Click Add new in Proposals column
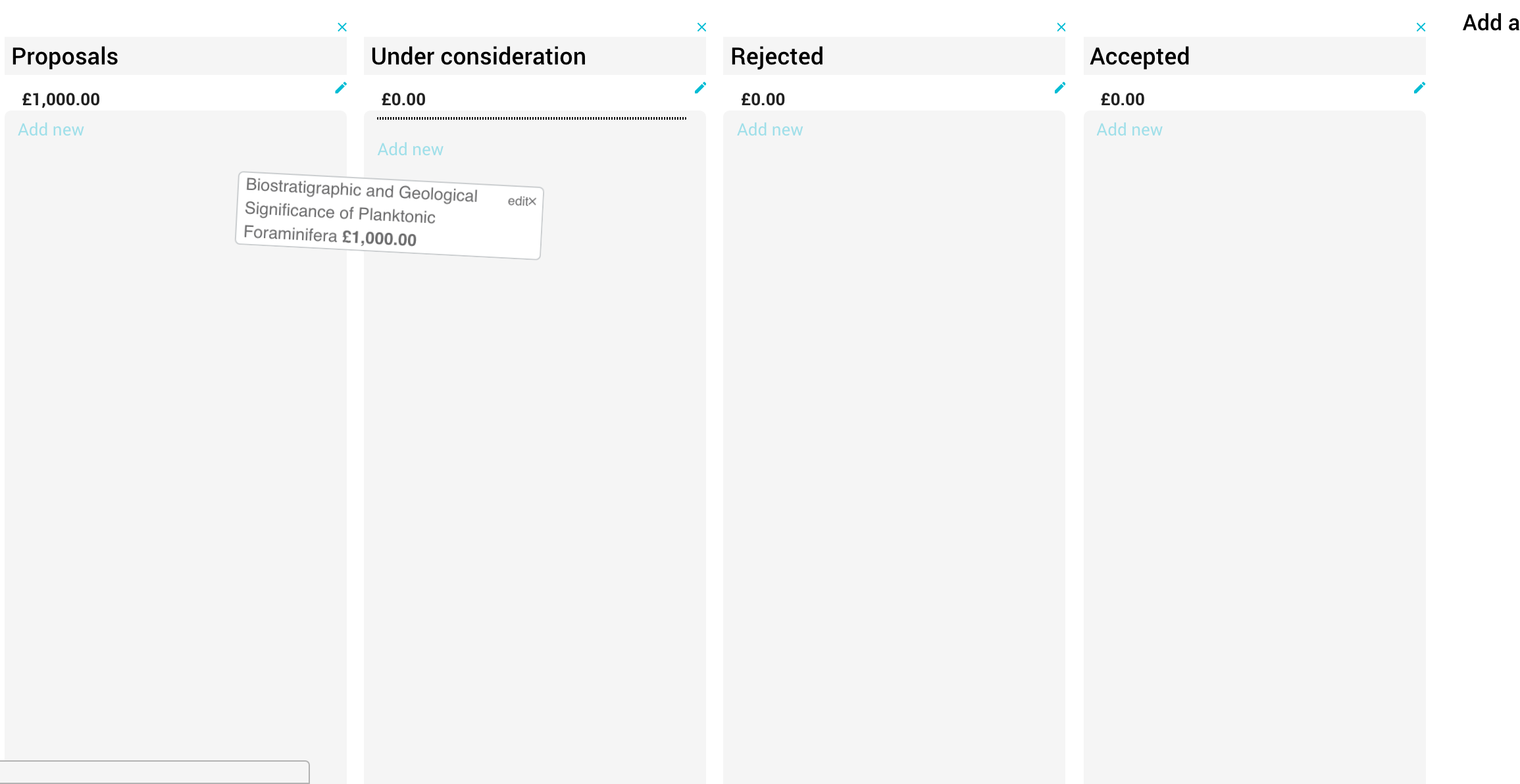Image resolution: width=1520 pixels, height=784 pixels. point(51,130)
